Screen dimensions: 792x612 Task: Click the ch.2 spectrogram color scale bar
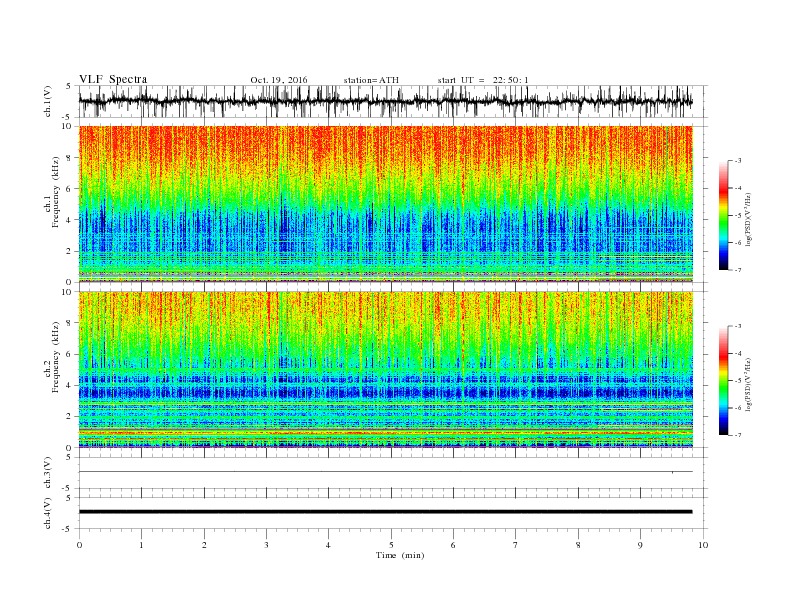(723, 381)
